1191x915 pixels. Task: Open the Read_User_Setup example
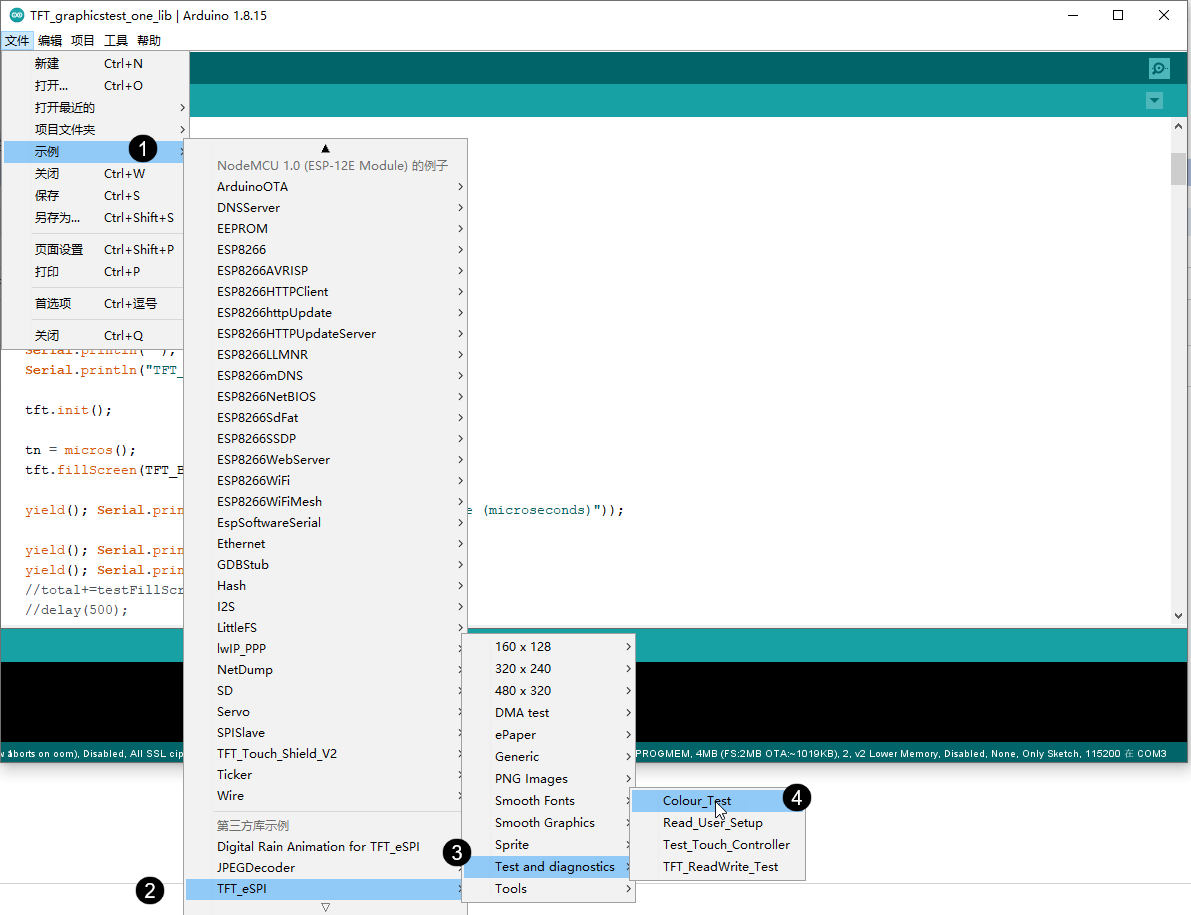(x=718, y=823)
